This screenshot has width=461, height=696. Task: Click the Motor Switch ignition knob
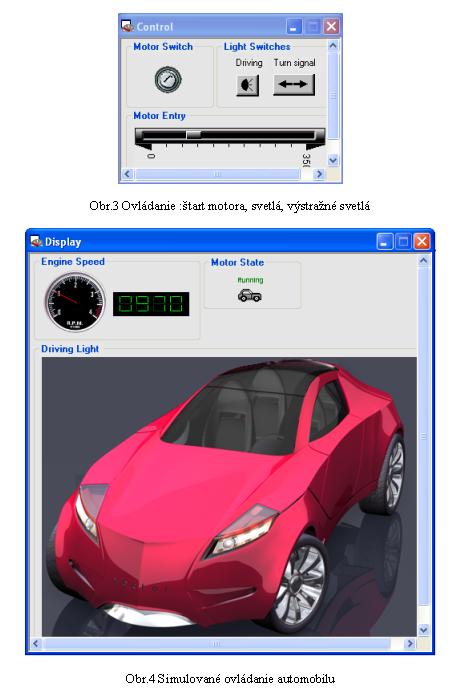click(x=168, y=79)
